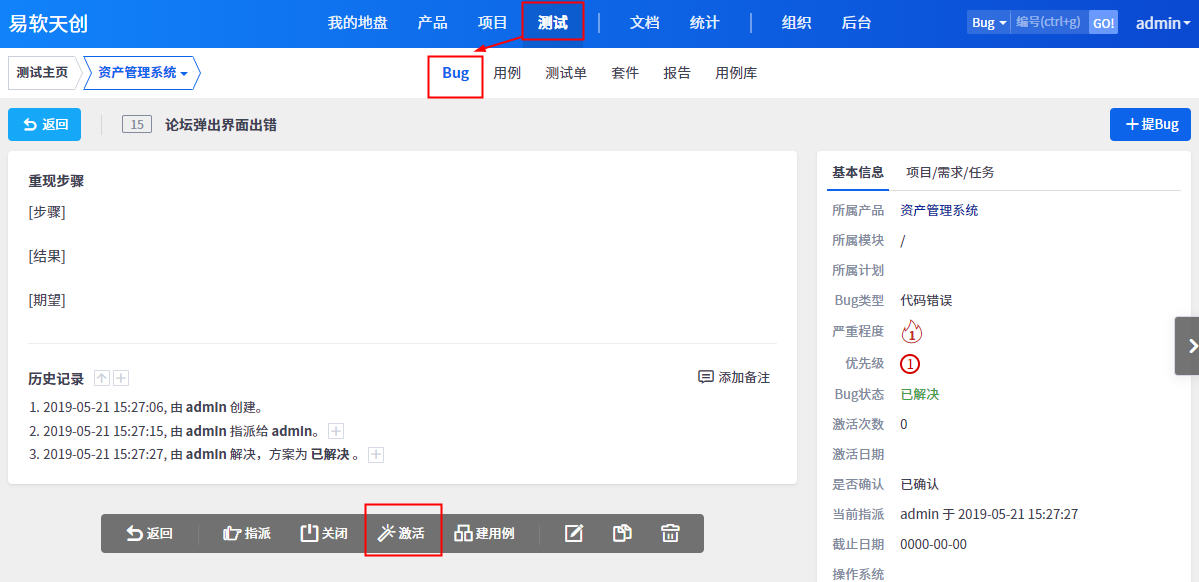Click the copy bug icon
This screenshot has height=582, width=1199.
point(622,533)
